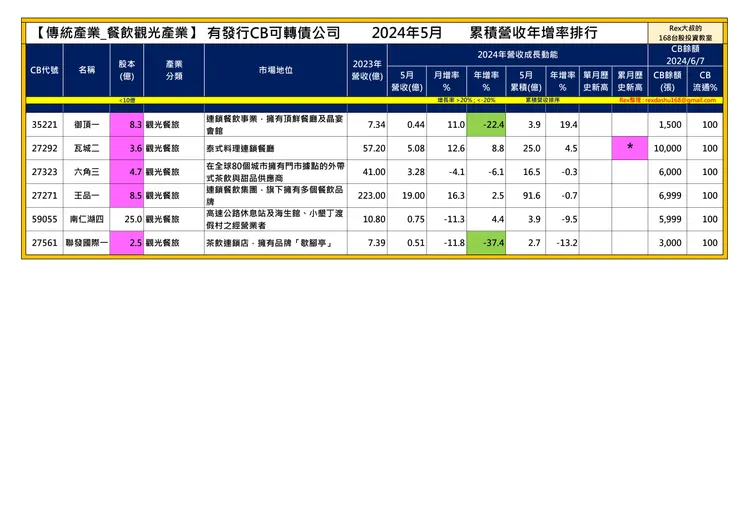Select CB balance 5,999
This screenshot has height=523, width=740.
[x=670, y=219]
